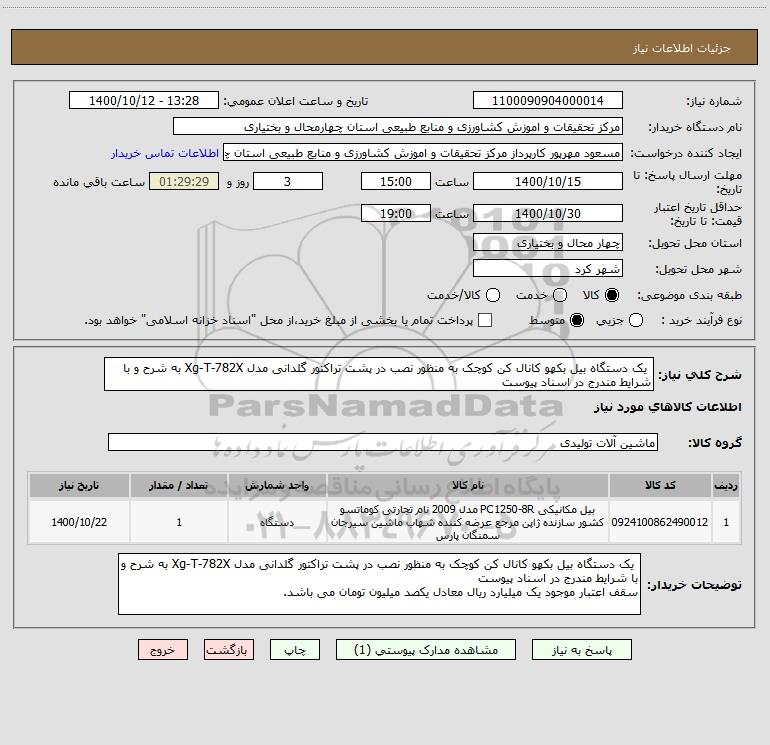The height and width of the screenshot is (745, 770).
Task: Select the خدمت radio button
Action: tap(560, 295)
